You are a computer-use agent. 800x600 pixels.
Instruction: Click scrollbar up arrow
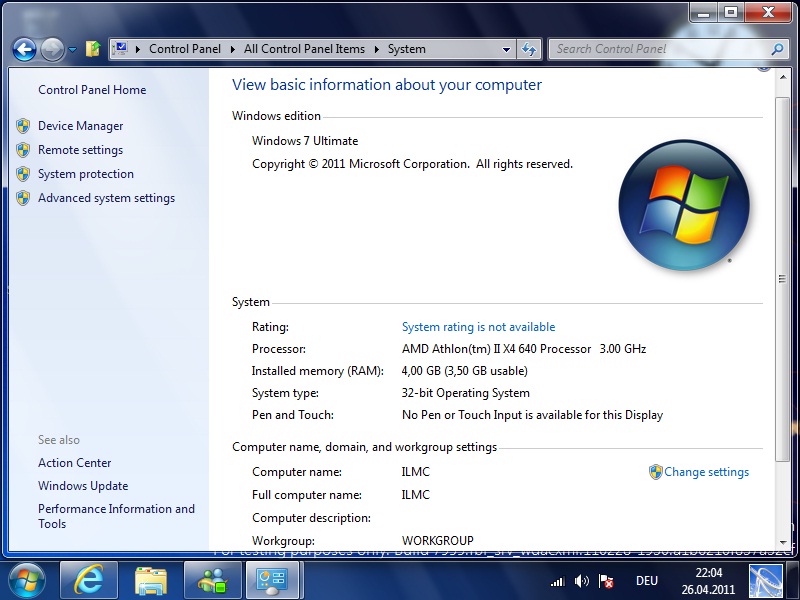click(x=783, y=77)
